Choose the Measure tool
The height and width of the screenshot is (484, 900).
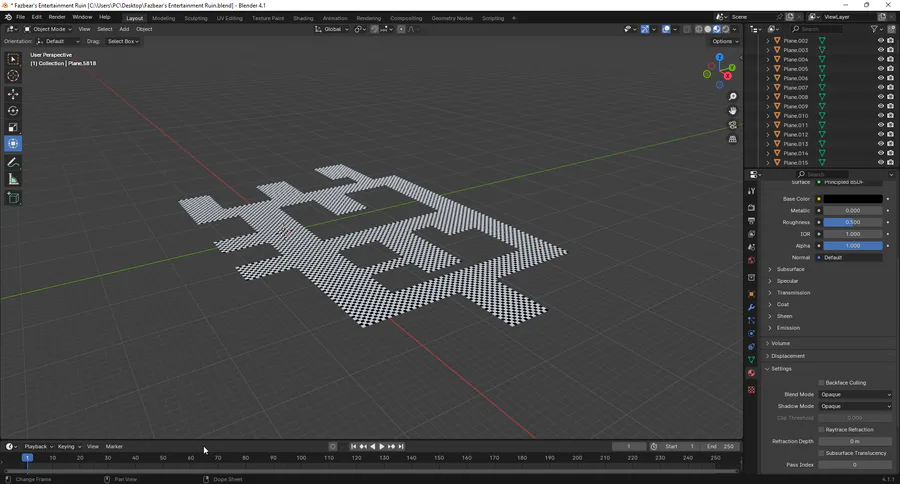(13, 180)
